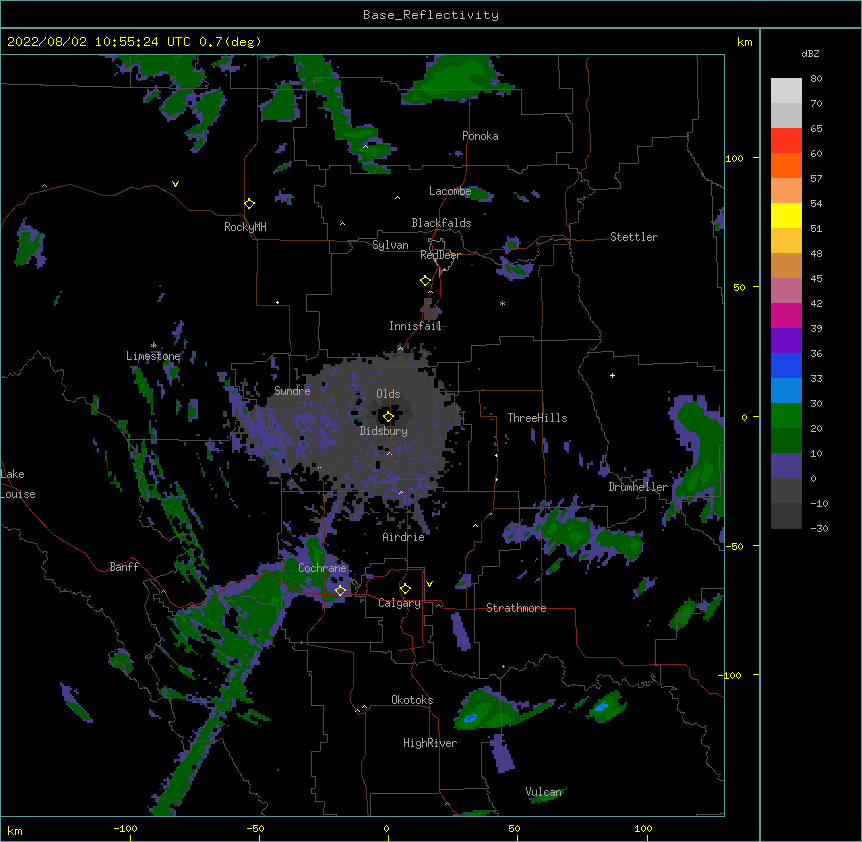Click the Lake Louise label

[18, 484]
